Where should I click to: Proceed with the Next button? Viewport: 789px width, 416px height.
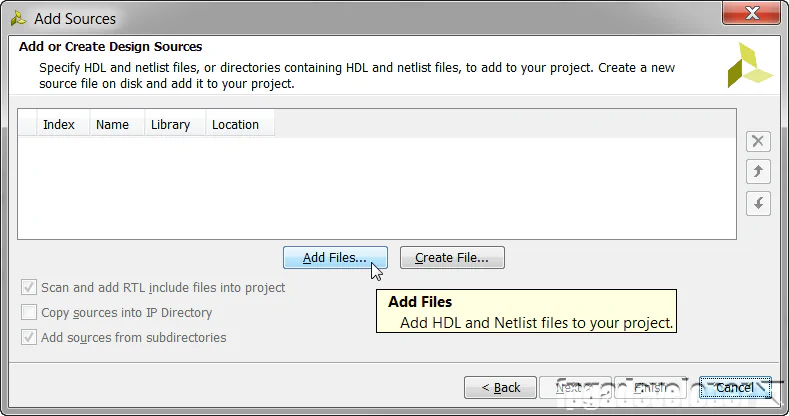pyautogui.click(x=575, y=387)
